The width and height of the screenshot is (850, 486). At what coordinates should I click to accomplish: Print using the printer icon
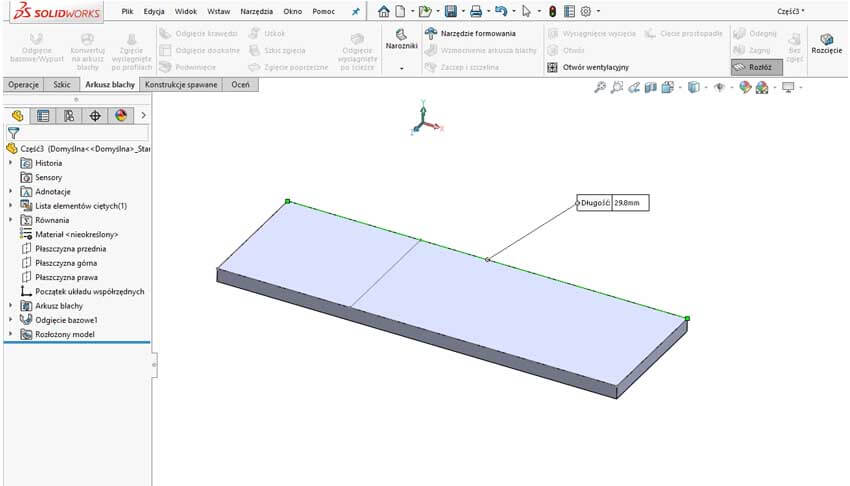pyautogui.click(x=476, y=11)
